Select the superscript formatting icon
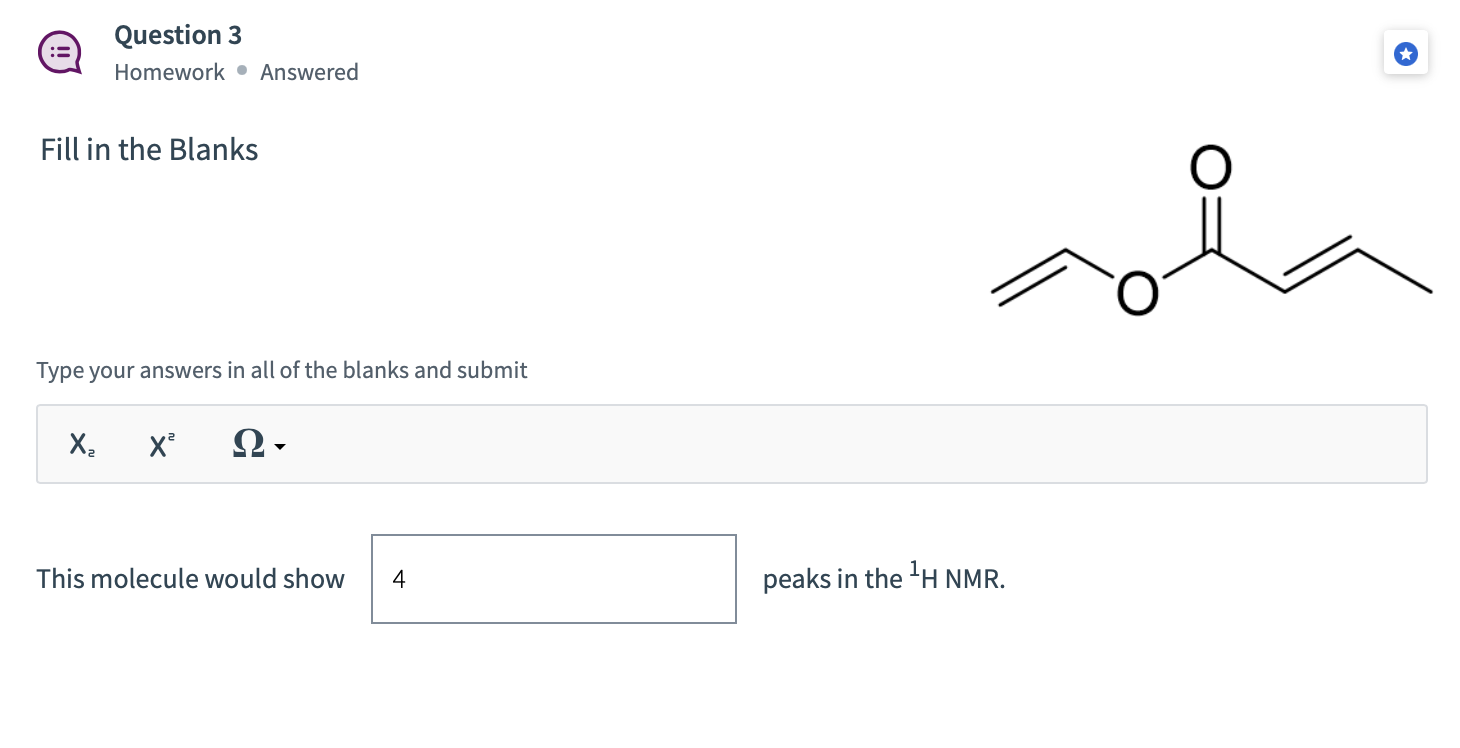 click(161, 443)
